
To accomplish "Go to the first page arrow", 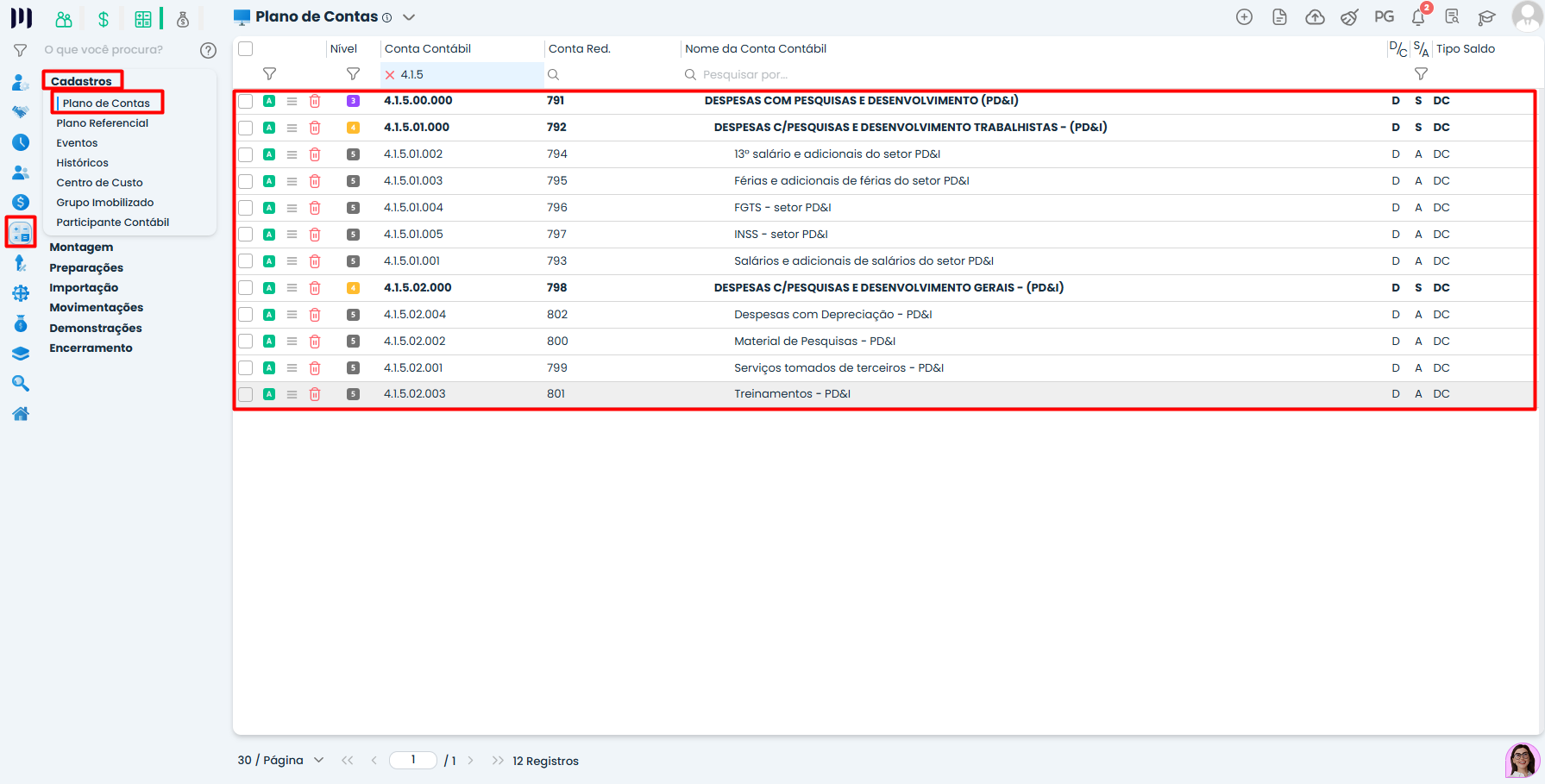I will [347, 761].
